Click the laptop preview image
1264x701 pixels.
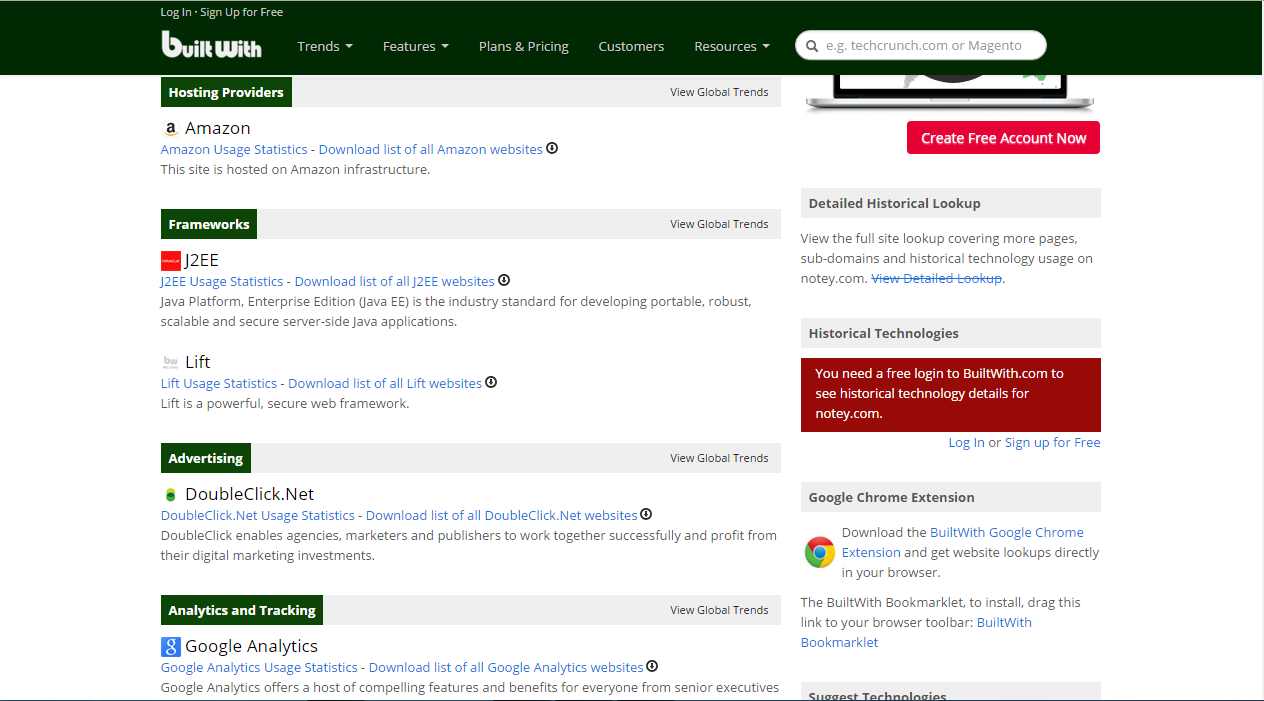(x=950, y=92)
